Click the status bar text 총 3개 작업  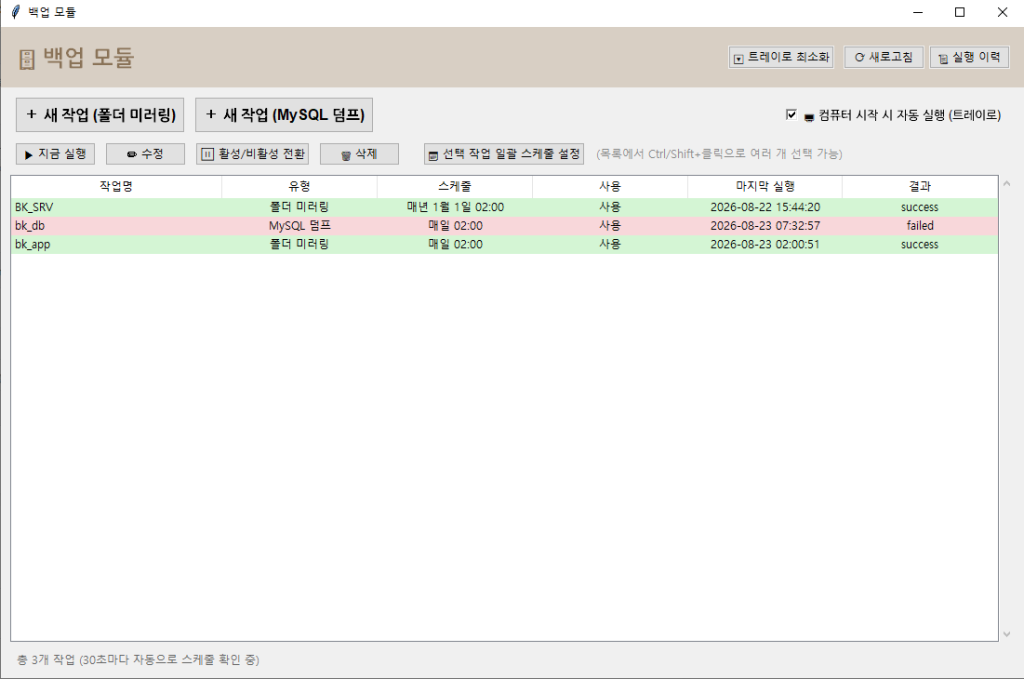(x=46, y=660)
